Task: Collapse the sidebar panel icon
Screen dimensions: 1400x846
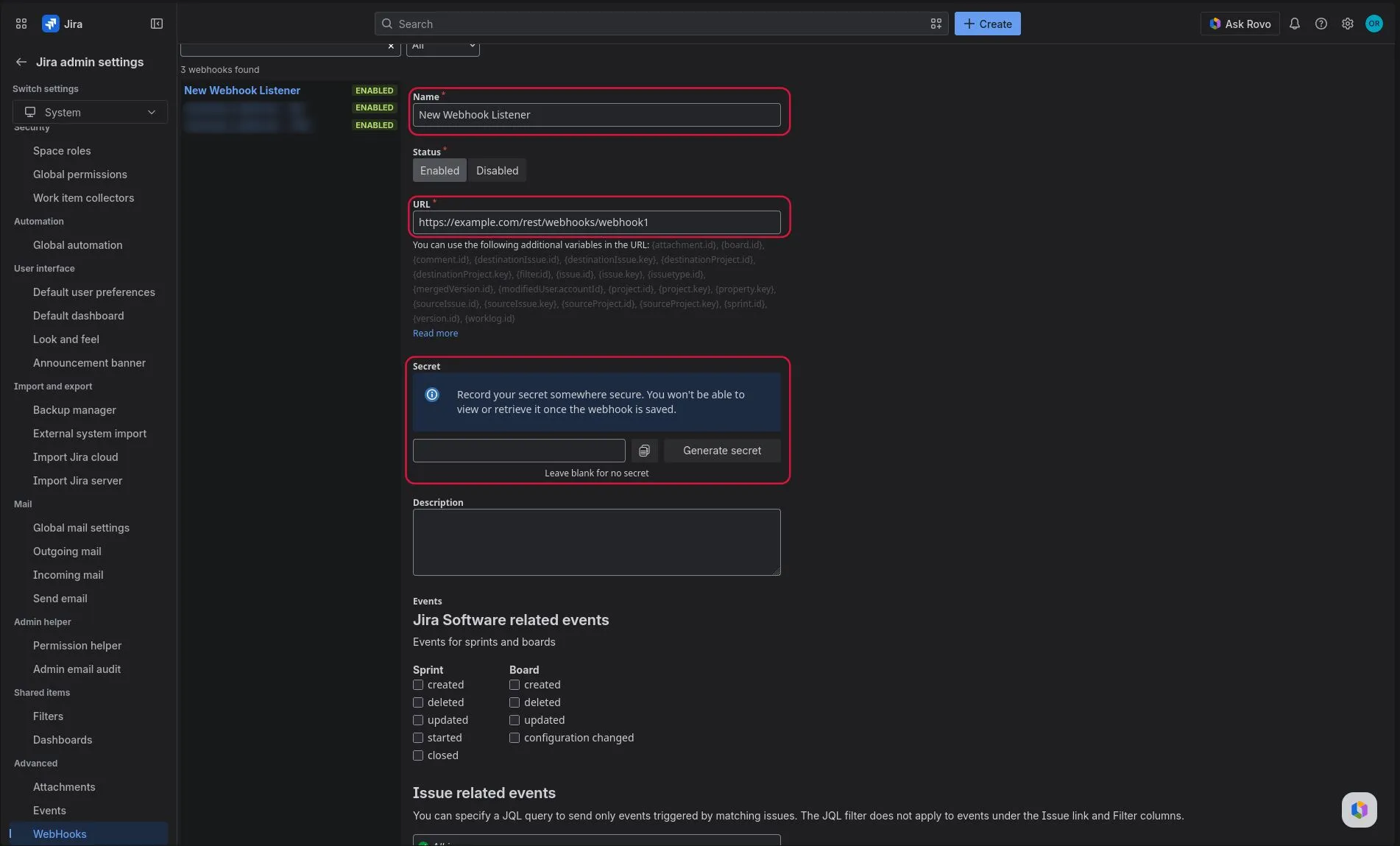Action: (x=157, y=24)
